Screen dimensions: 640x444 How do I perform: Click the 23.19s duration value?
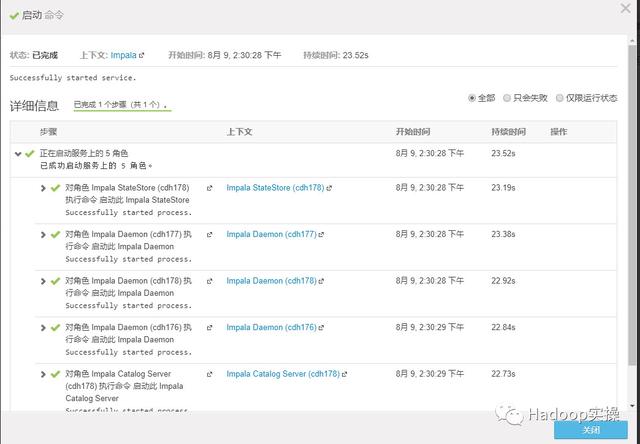coord(503,188)
